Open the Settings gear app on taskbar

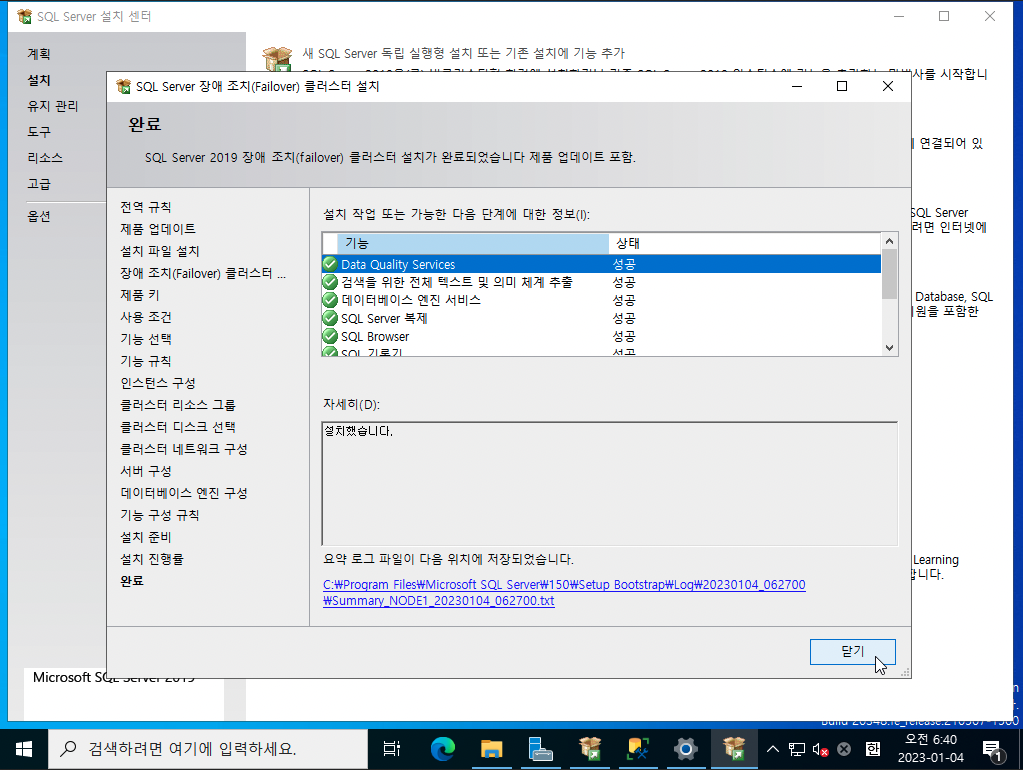(x=686, y=749)
